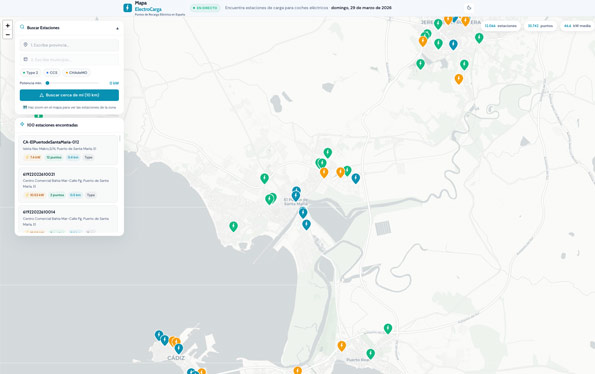Image resolution: width=595 pixels, height=374 pixels.
Task: Select the orange marker on Jerez's western edge
Action: pos(423,41)
